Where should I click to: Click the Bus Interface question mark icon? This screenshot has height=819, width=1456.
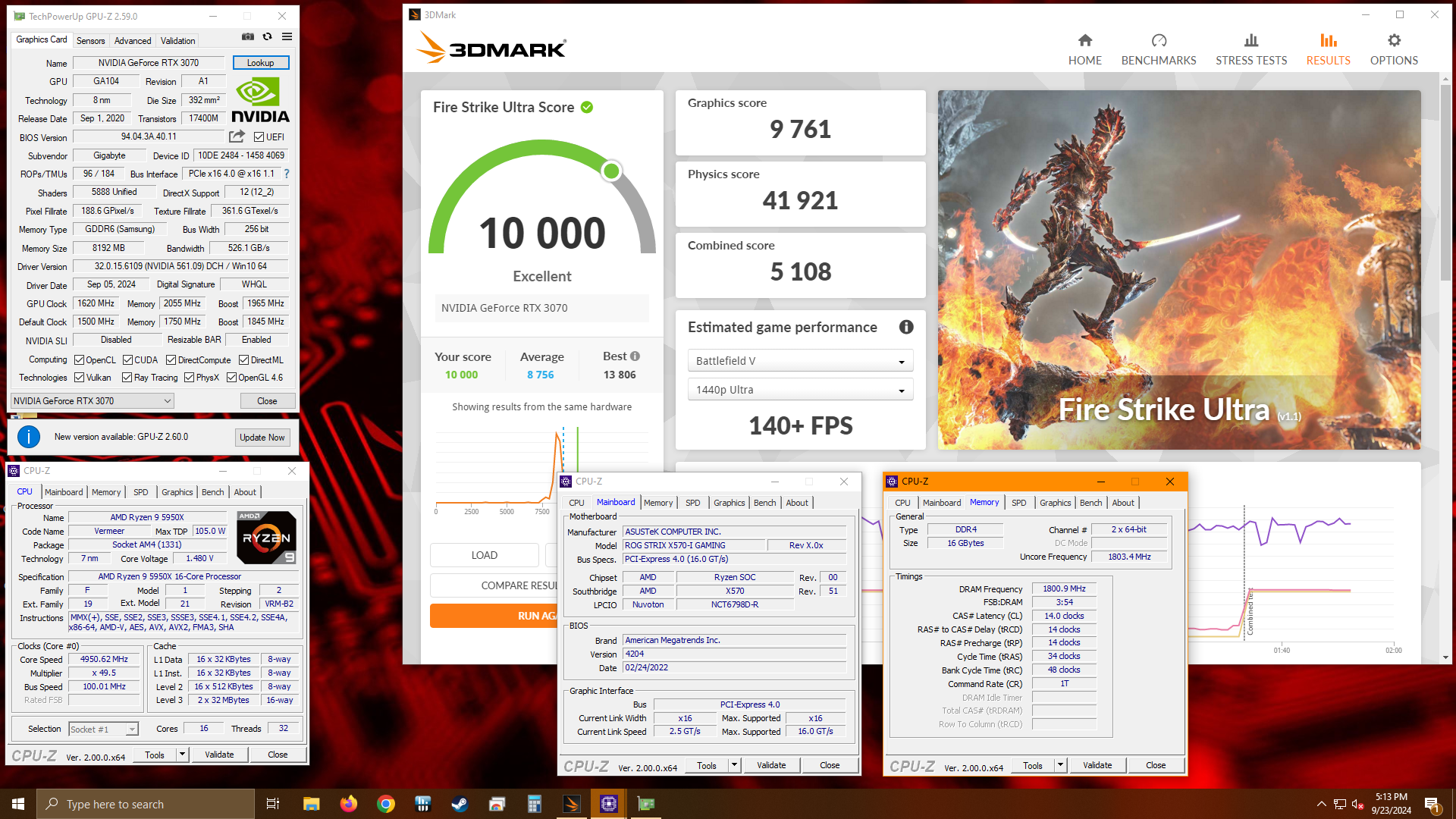coord(287,174)
